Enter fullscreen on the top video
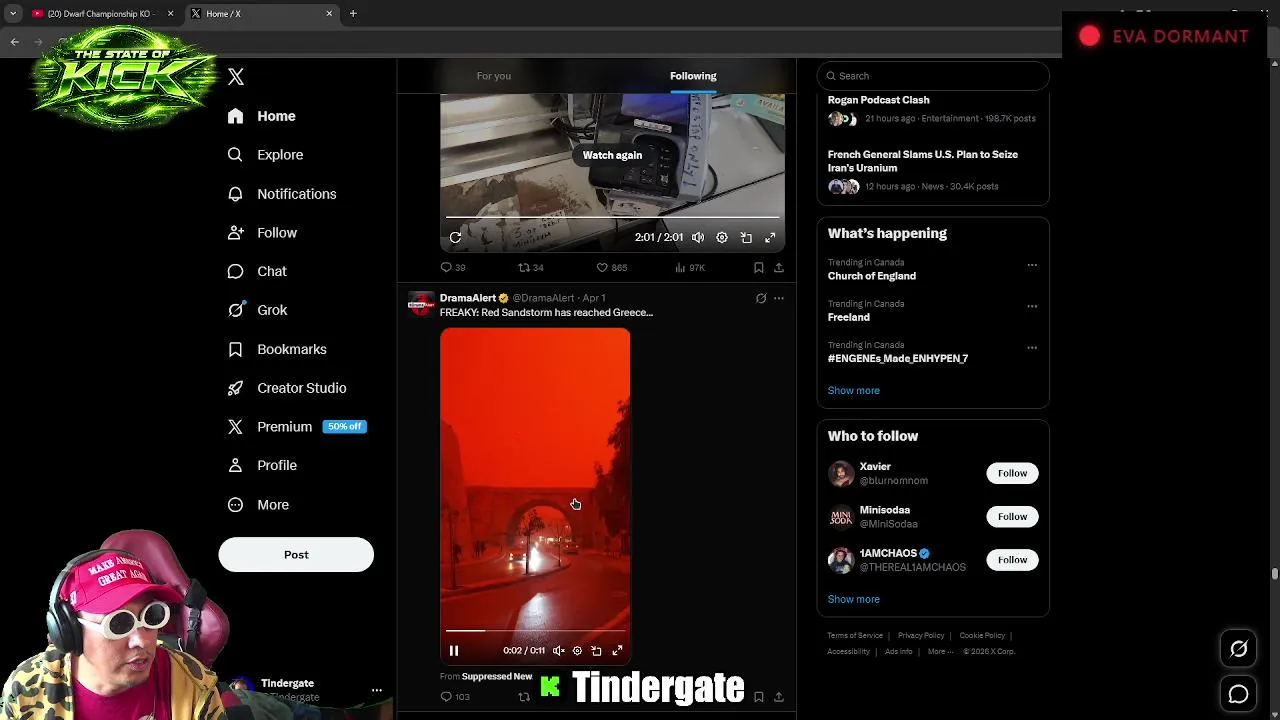The height and width of the screenshot is (720, 1280). (770, 238)
